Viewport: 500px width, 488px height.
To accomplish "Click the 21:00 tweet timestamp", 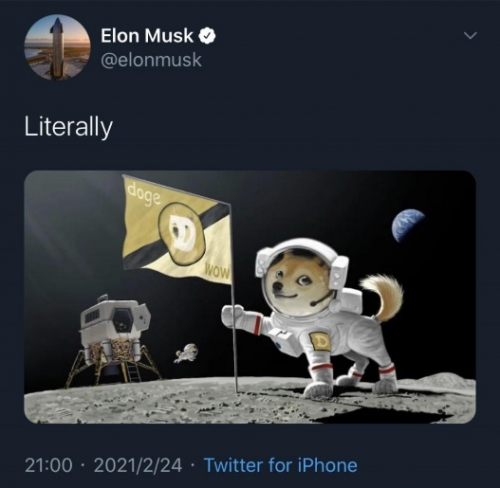I will 49,465.
